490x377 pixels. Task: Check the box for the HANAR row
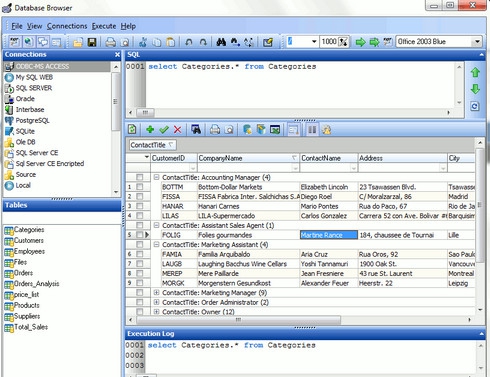coord(140,206)
